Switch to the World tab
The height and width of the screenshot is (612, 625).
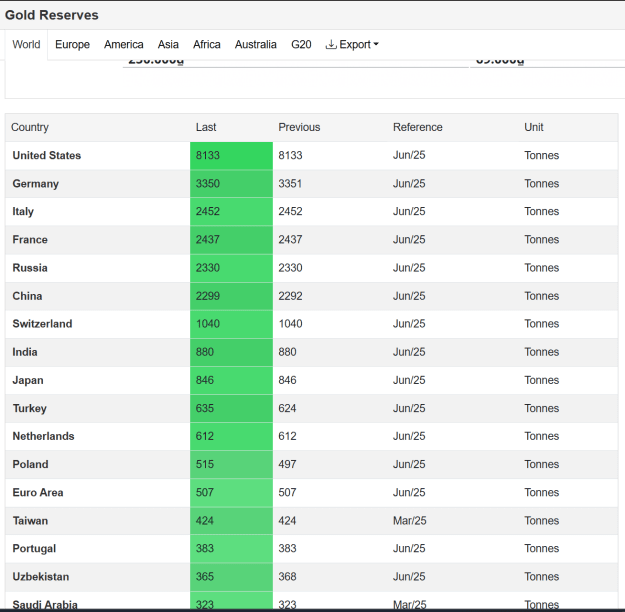coord(26,44)
